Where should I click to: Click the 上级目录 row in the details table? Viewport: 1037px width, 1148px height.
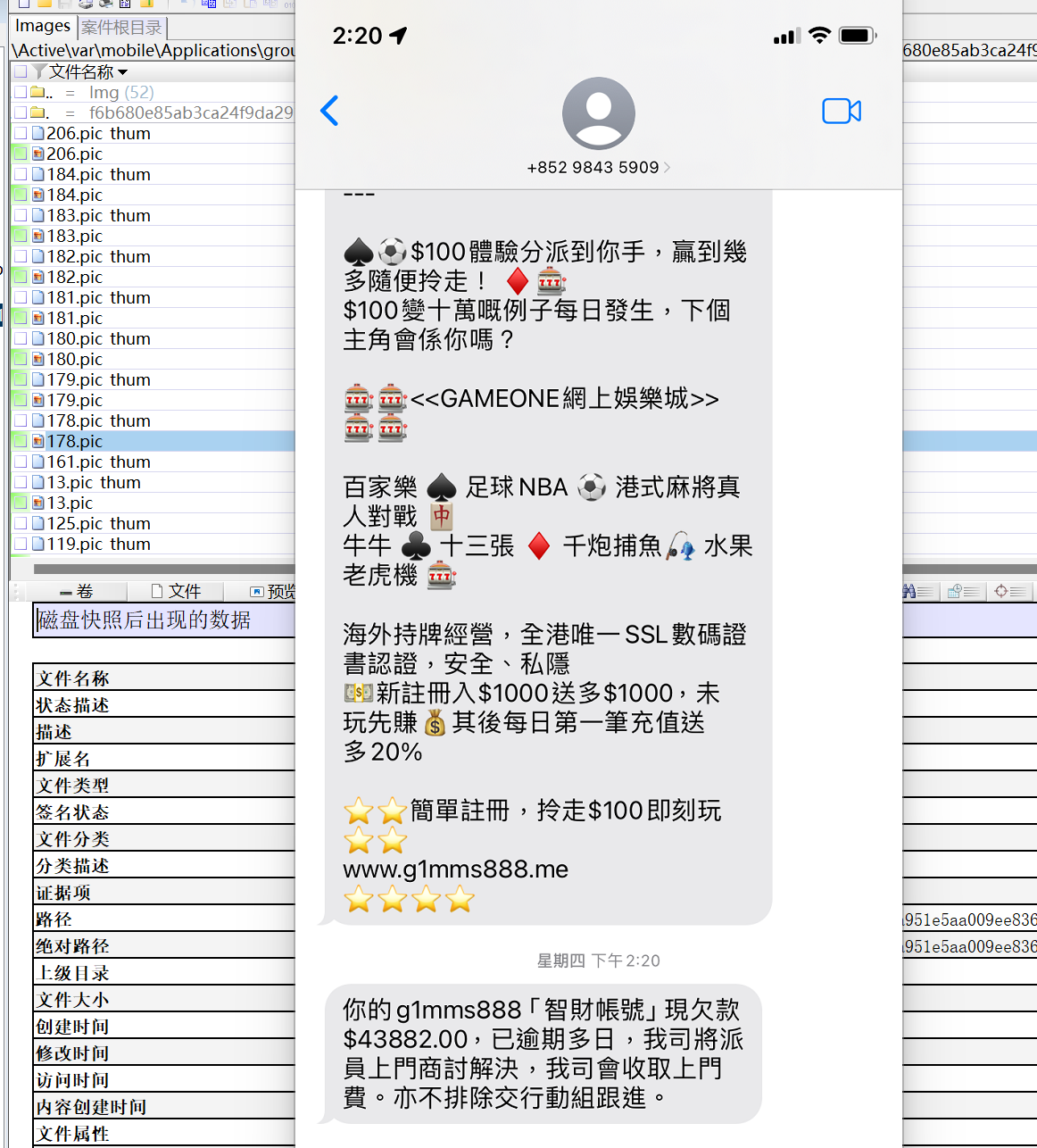(x=164, y=972)
